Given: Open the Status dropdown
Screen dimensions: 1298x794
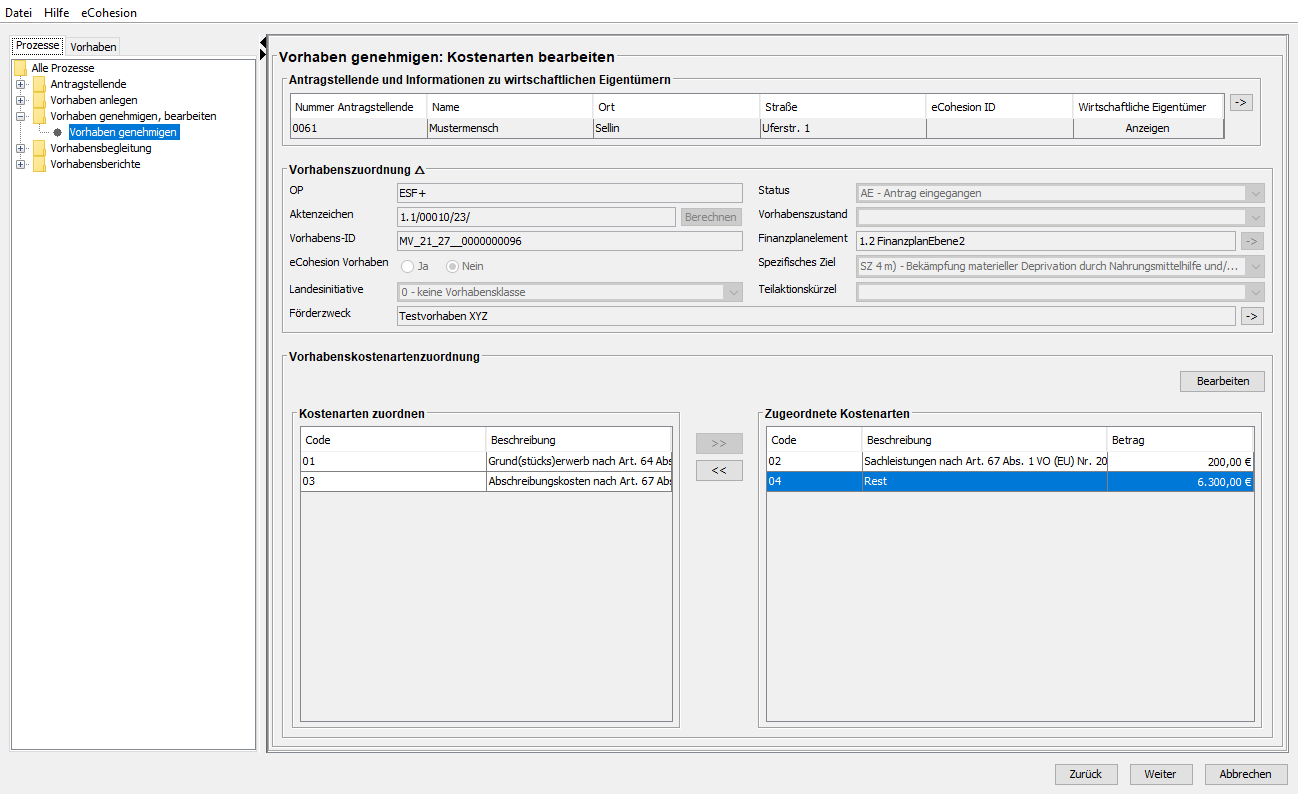Looking at the screenshot, I should tap(1255, 193).
